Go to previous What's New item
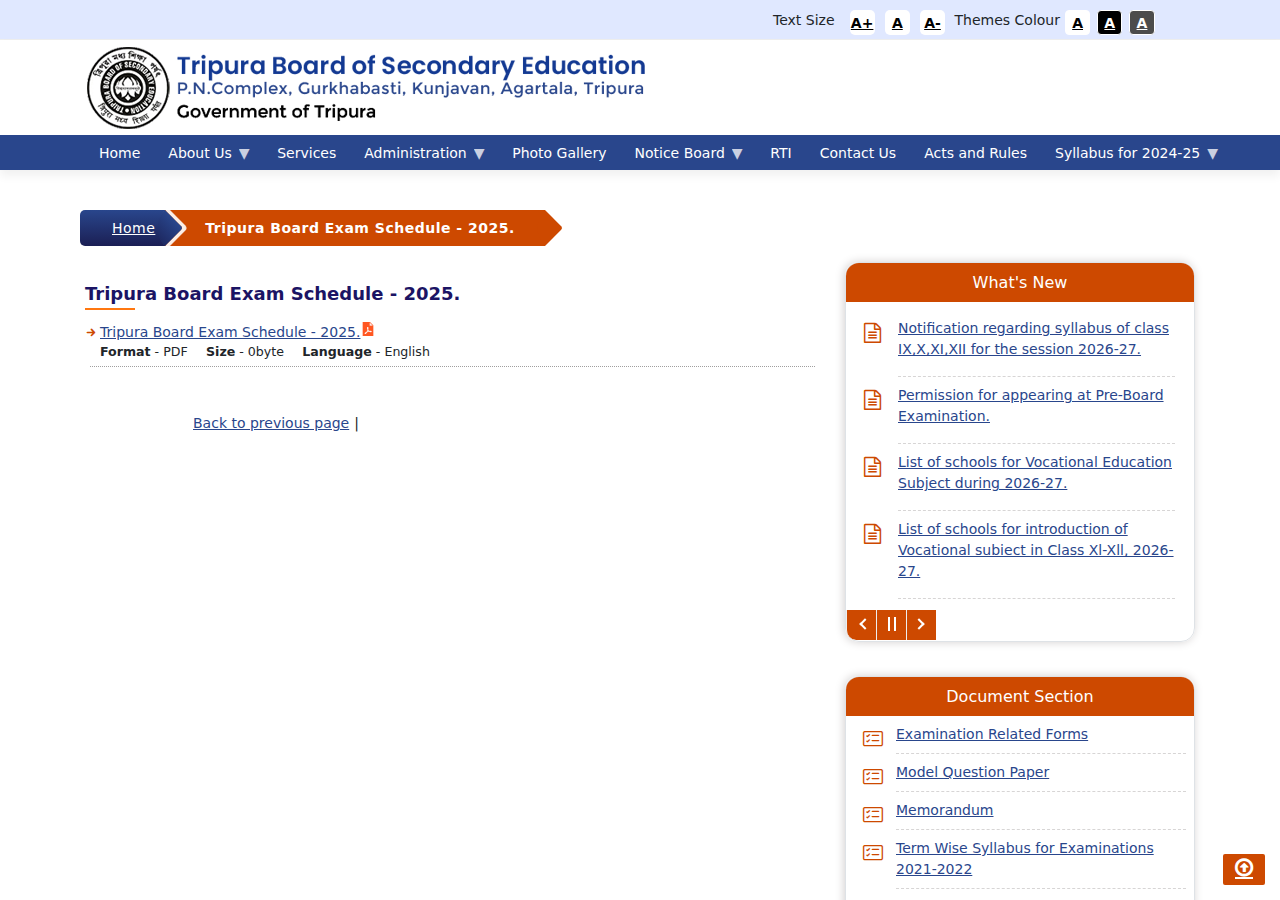This screenshot has width=1280, height=900. coord(862,625)
